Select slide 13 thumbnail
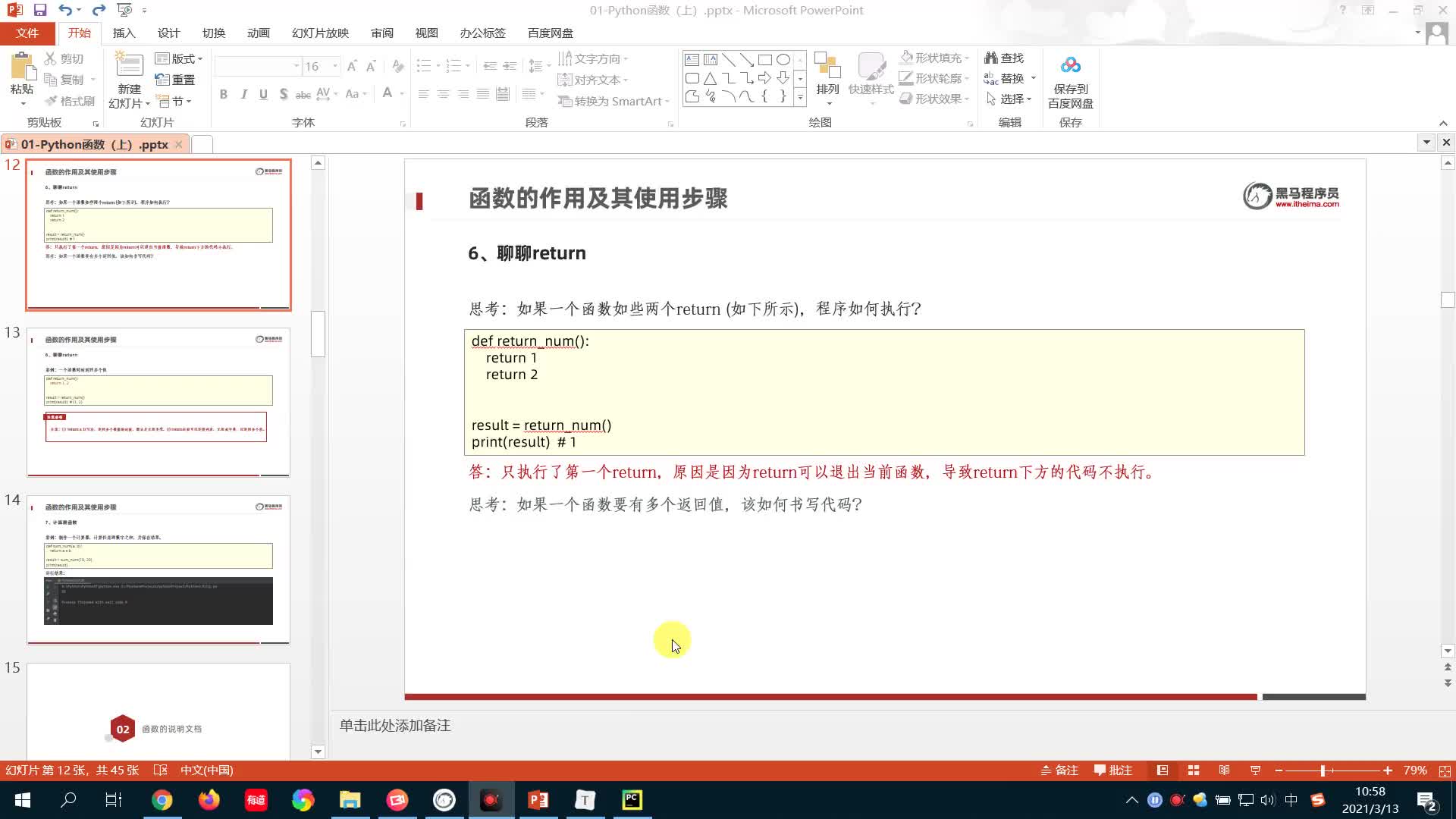The image size is (1456, 819). point(158,402)
